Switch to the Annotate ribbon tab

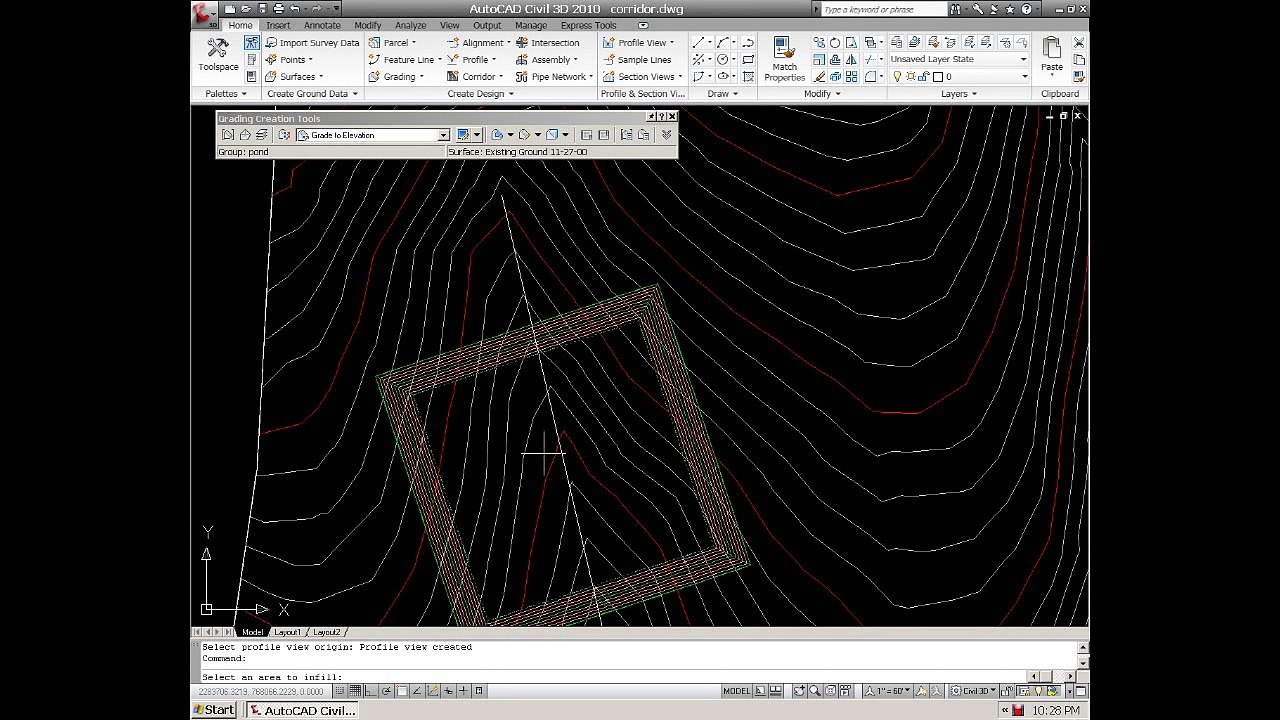click(322, 25)
